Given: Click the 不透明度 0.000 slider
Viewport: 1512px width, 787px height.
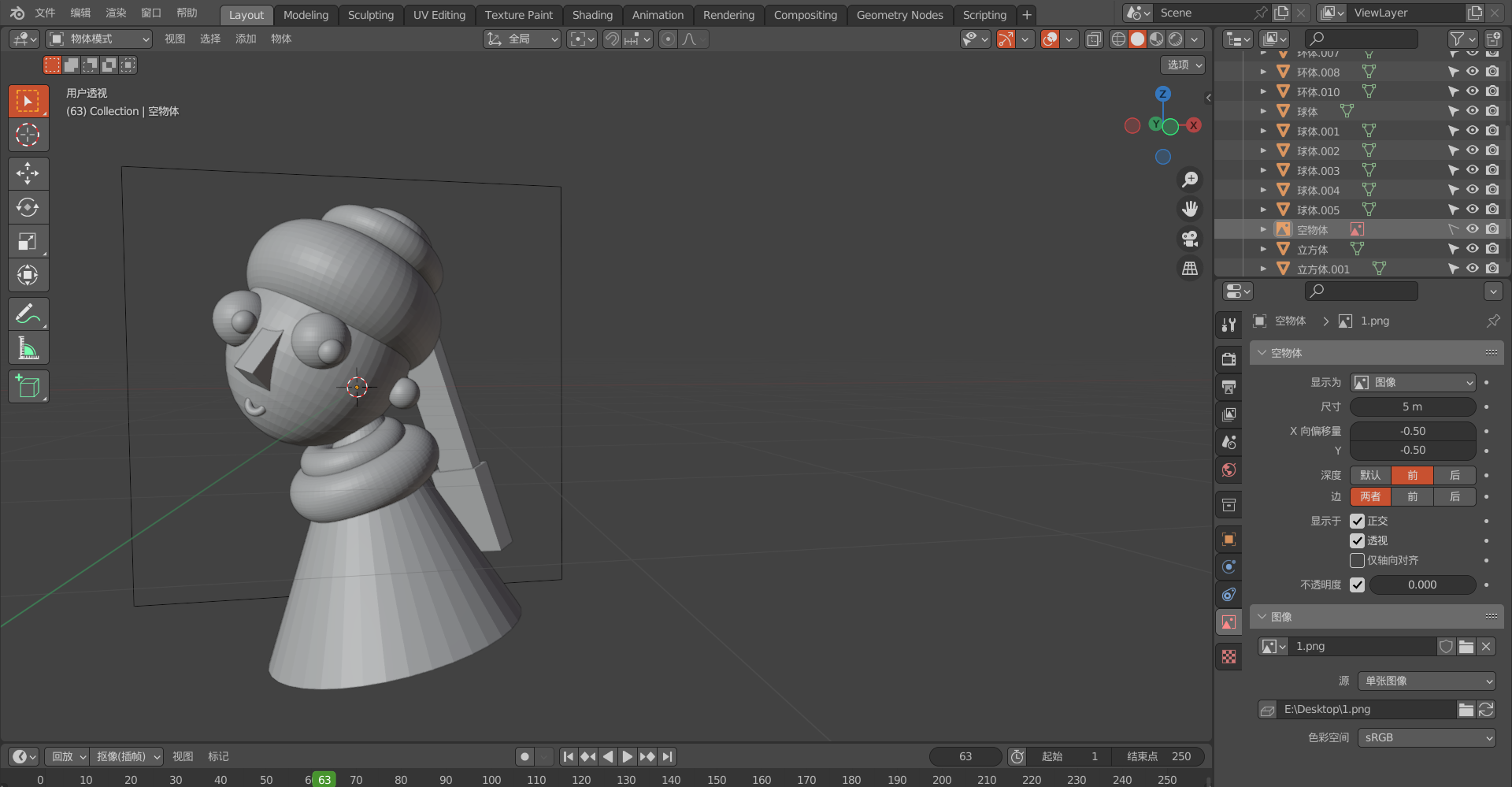Looking at the screenshot, I should click(x=1422, y=585).
